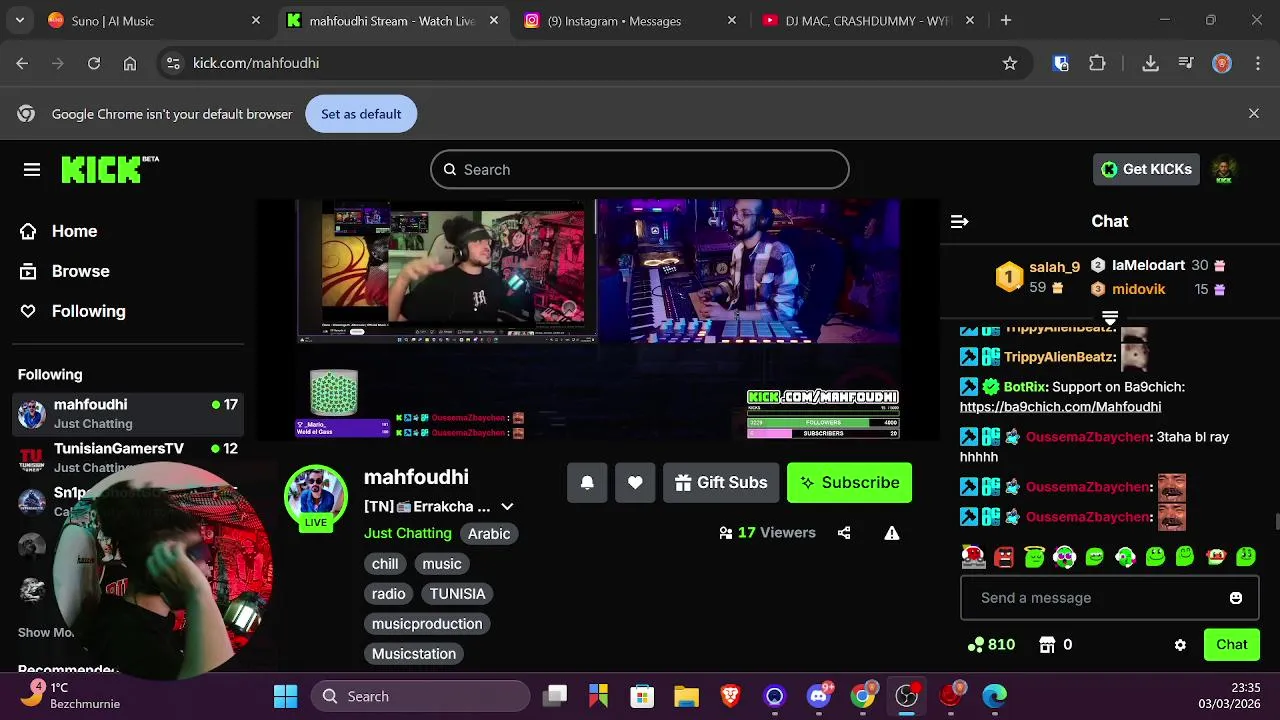Report the stream with the warning icon

[x=892, y=533]
